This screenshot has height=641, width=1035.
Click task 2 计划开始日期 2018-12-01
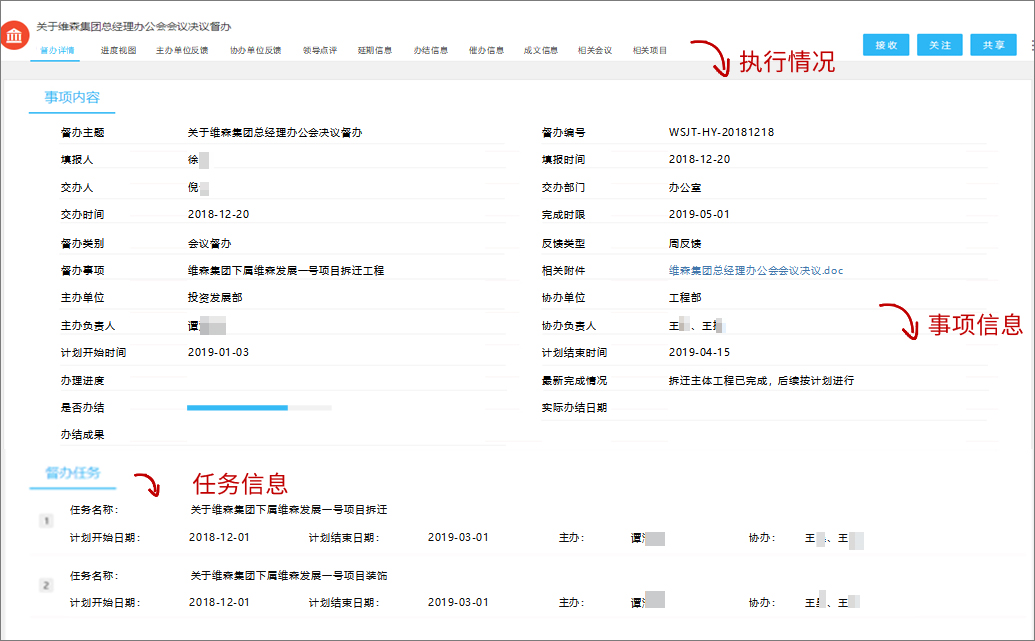[x=219, y=602]
